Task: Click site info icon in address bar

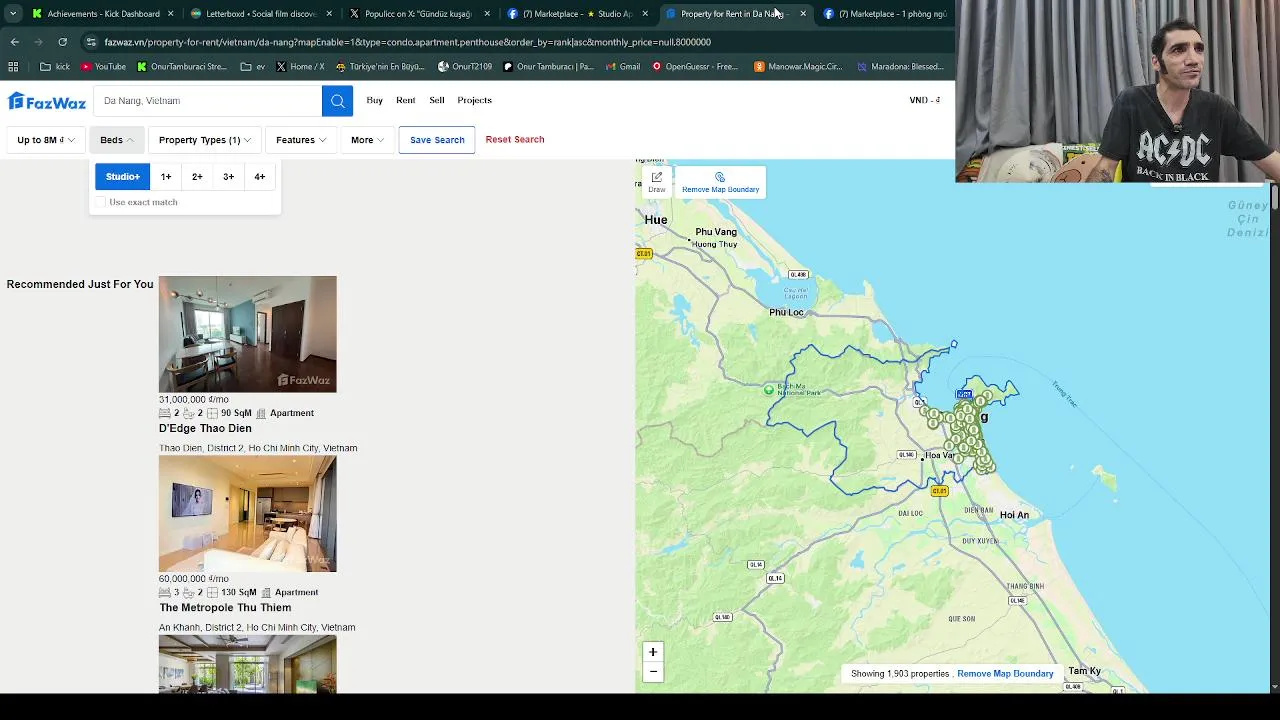Action: (x=91, y=42)
